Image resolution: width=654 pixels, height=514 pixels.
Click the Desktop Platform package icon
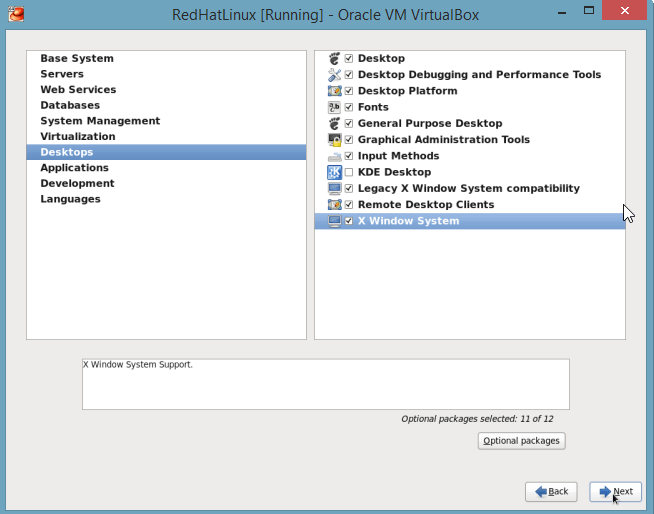tap(335, 91)
